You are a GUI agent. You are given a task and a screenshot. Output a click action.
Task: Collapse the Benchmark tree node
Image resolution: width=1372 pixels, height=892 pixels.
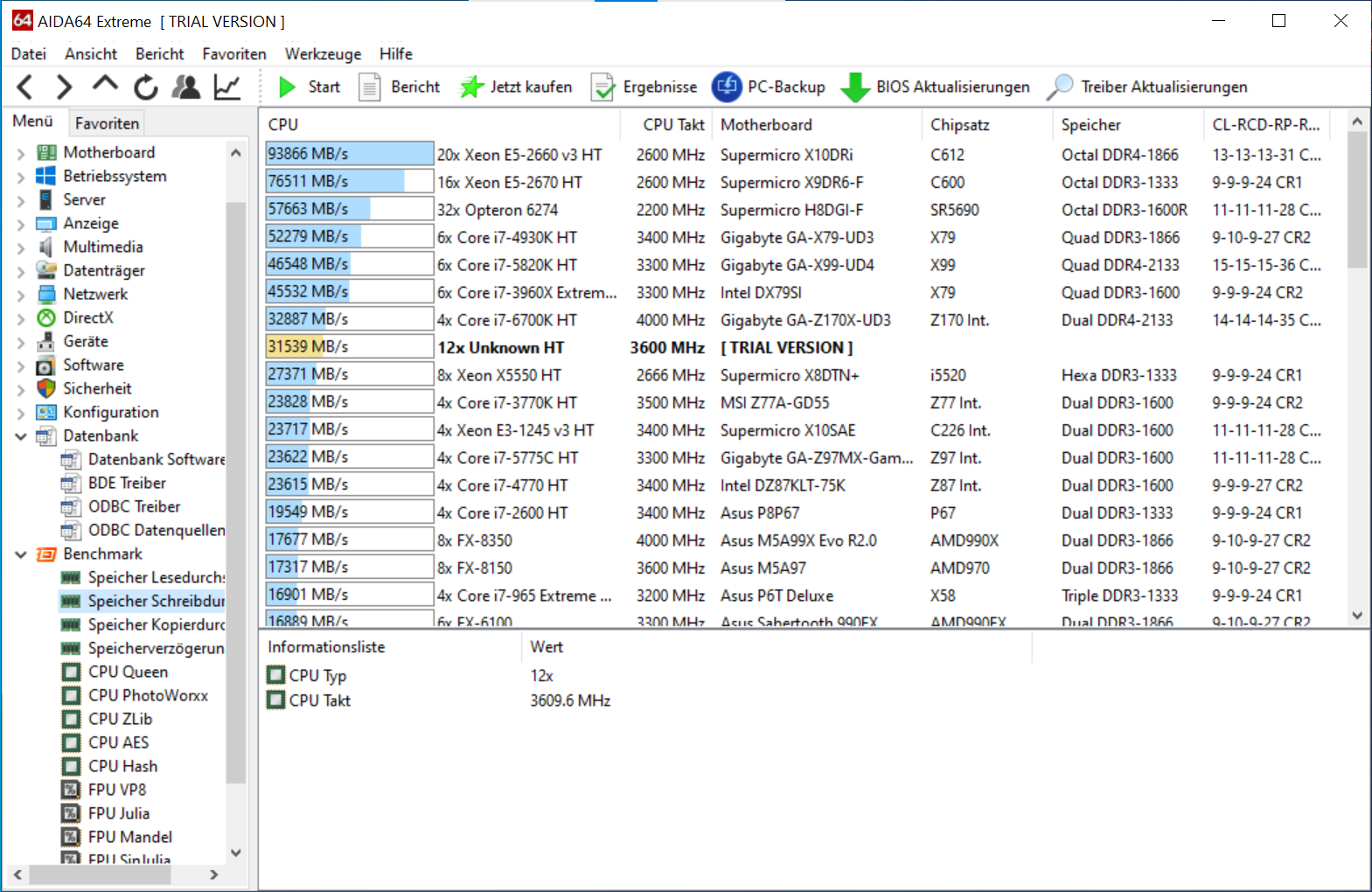click(x=21, y=554)
